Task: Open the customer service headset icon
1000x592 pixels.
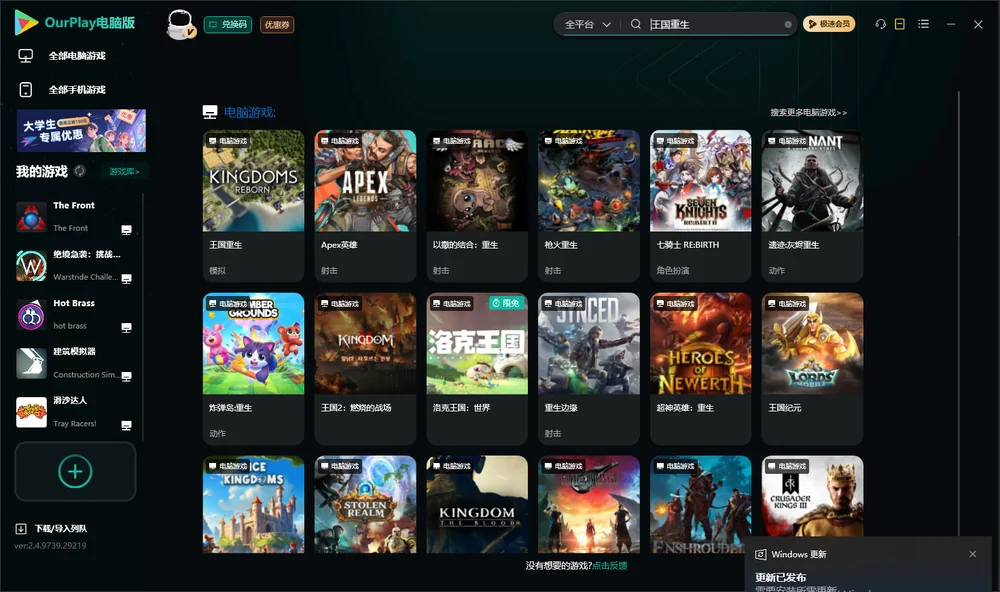Action: point(881,24)
